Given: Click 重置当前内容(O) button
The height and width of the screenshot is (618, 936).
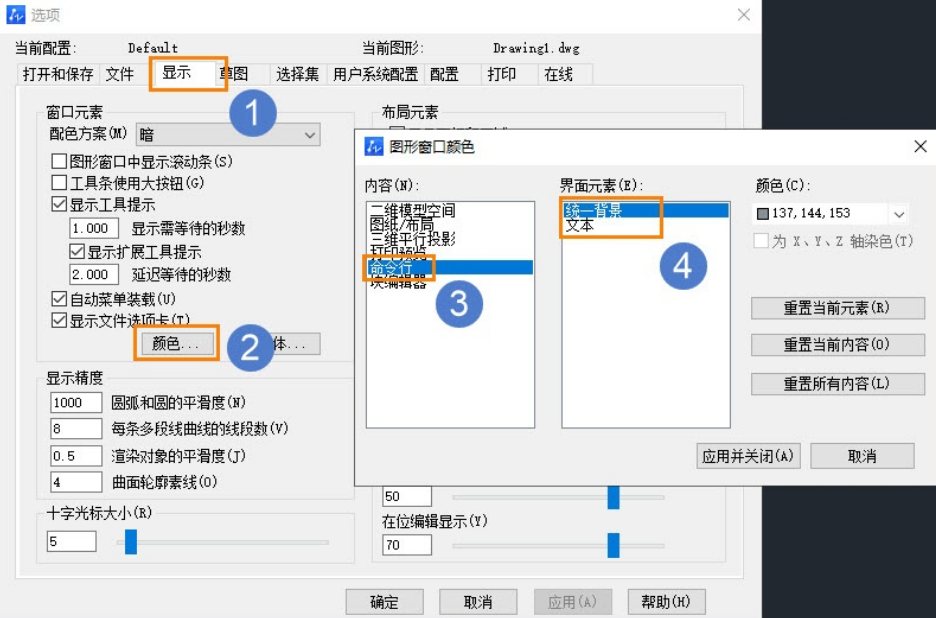Looking at the screenshot, I should pos(838,345).
